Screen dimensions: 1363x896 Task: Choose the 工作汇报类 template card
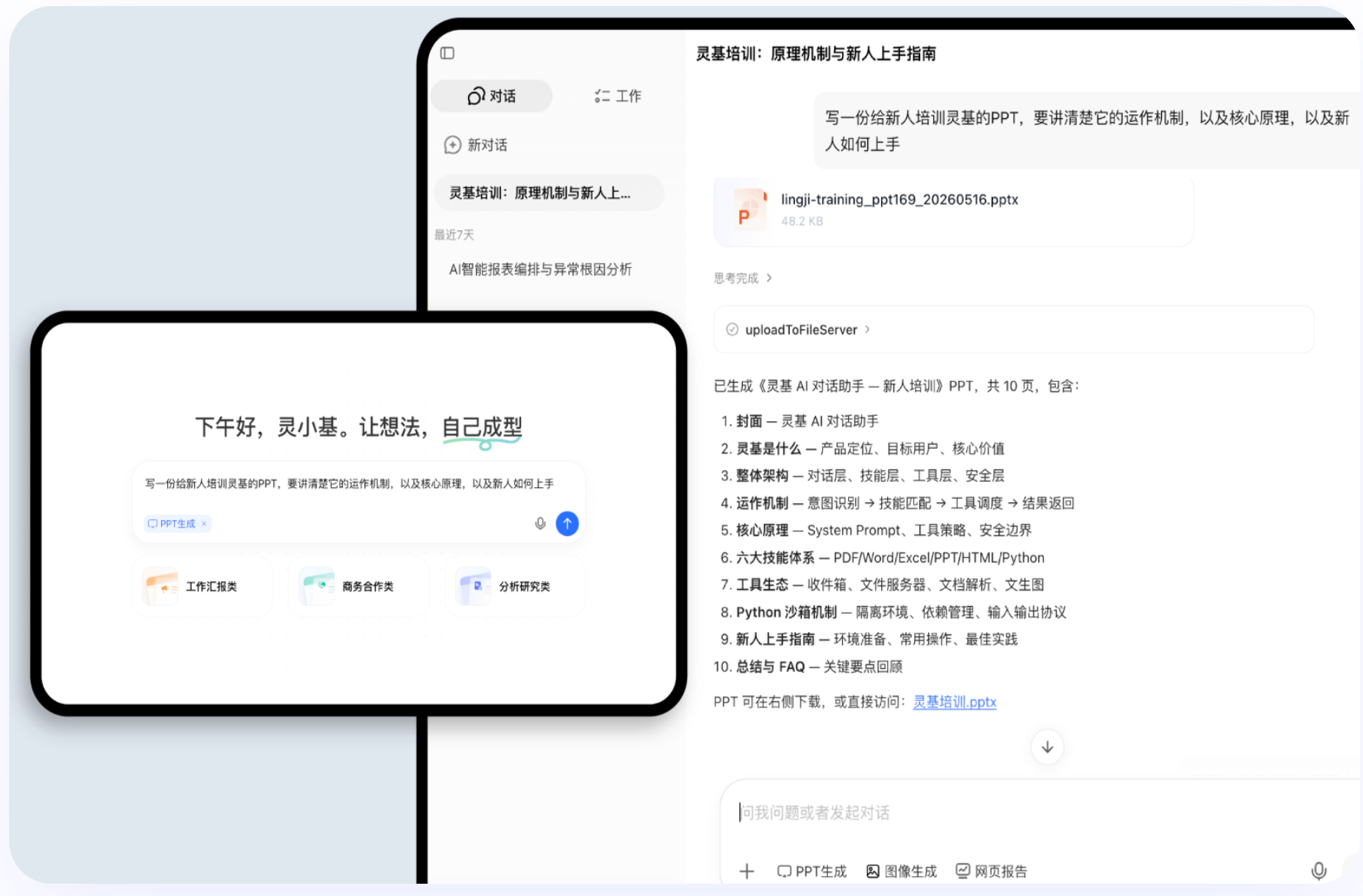[203, 587]
